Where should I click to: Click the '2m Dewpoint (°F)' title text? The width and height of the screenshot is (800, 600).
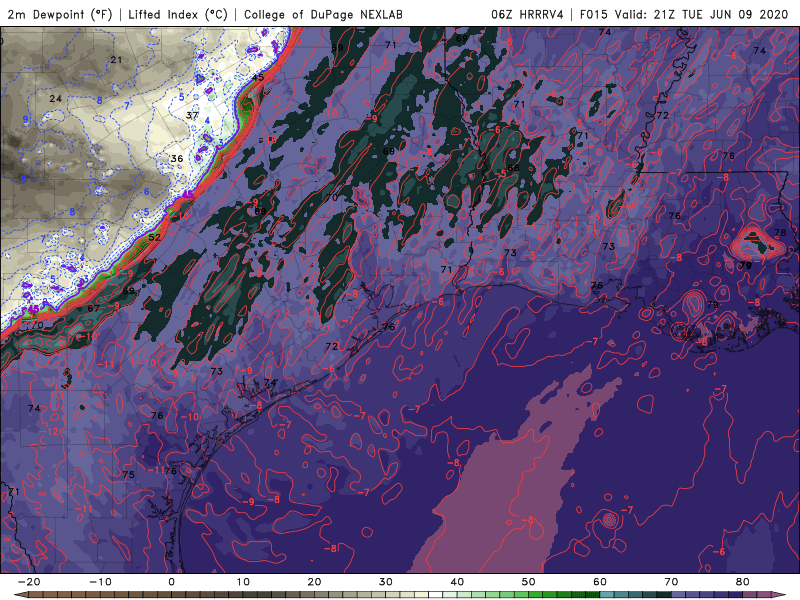click(x=59, y=14)
